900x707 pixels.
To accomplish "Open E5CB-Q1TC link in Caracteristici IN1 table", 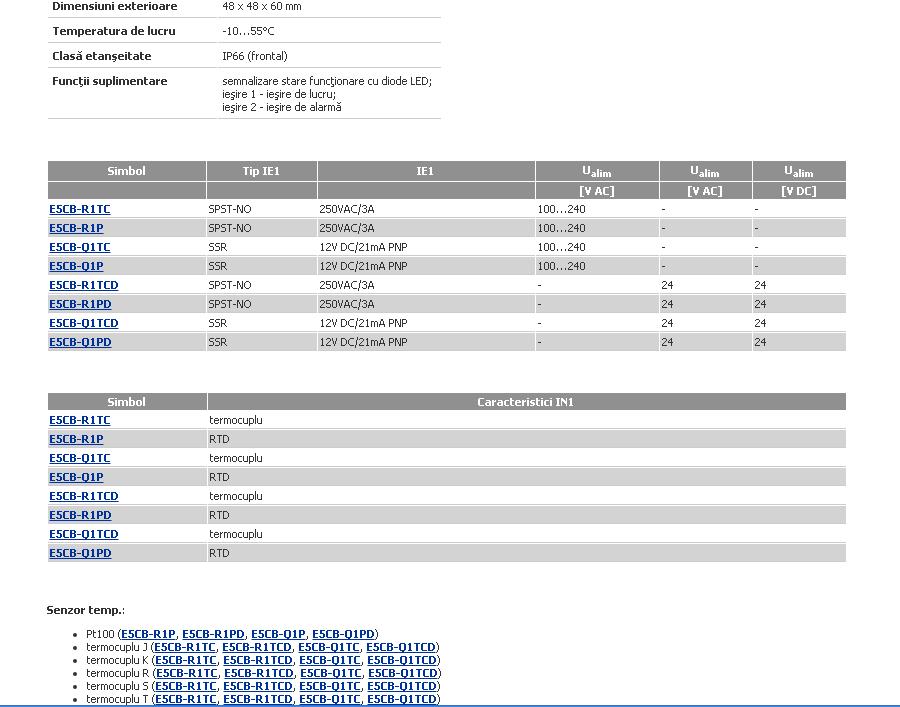I will click(x=80, y=458).
